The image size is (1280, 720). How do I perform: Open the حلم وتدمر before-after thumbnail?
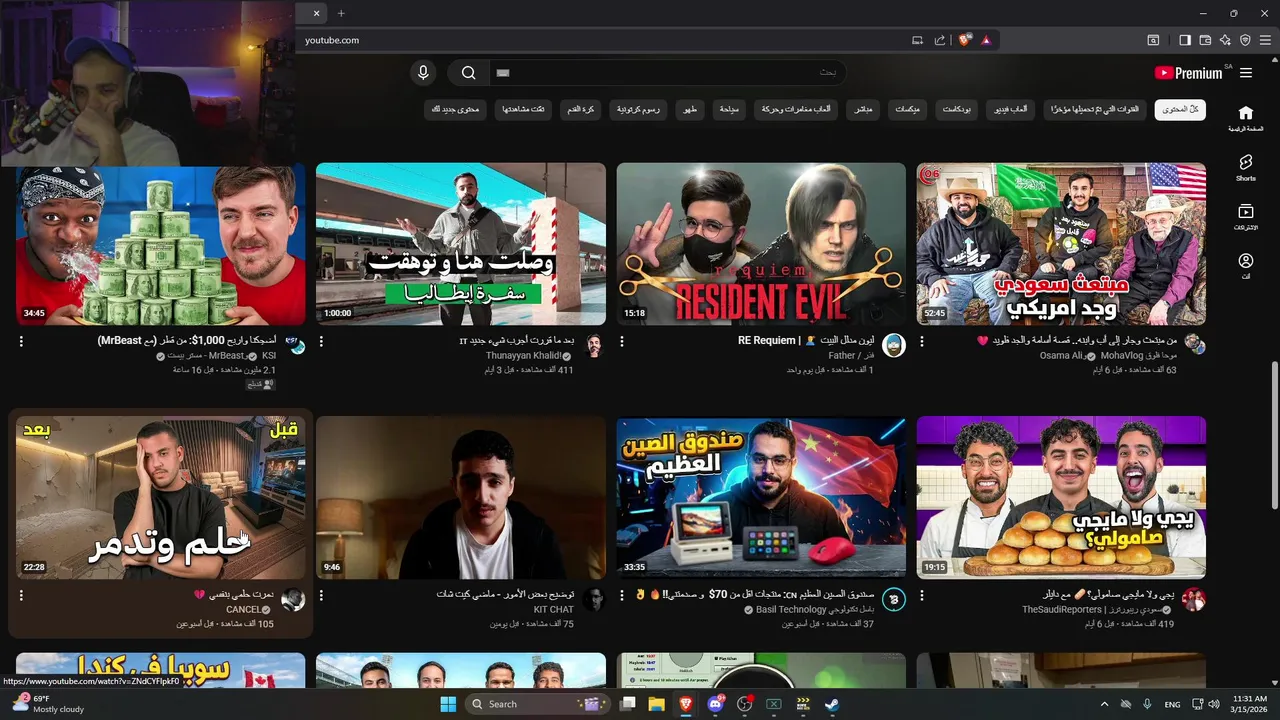coord(161,498)
